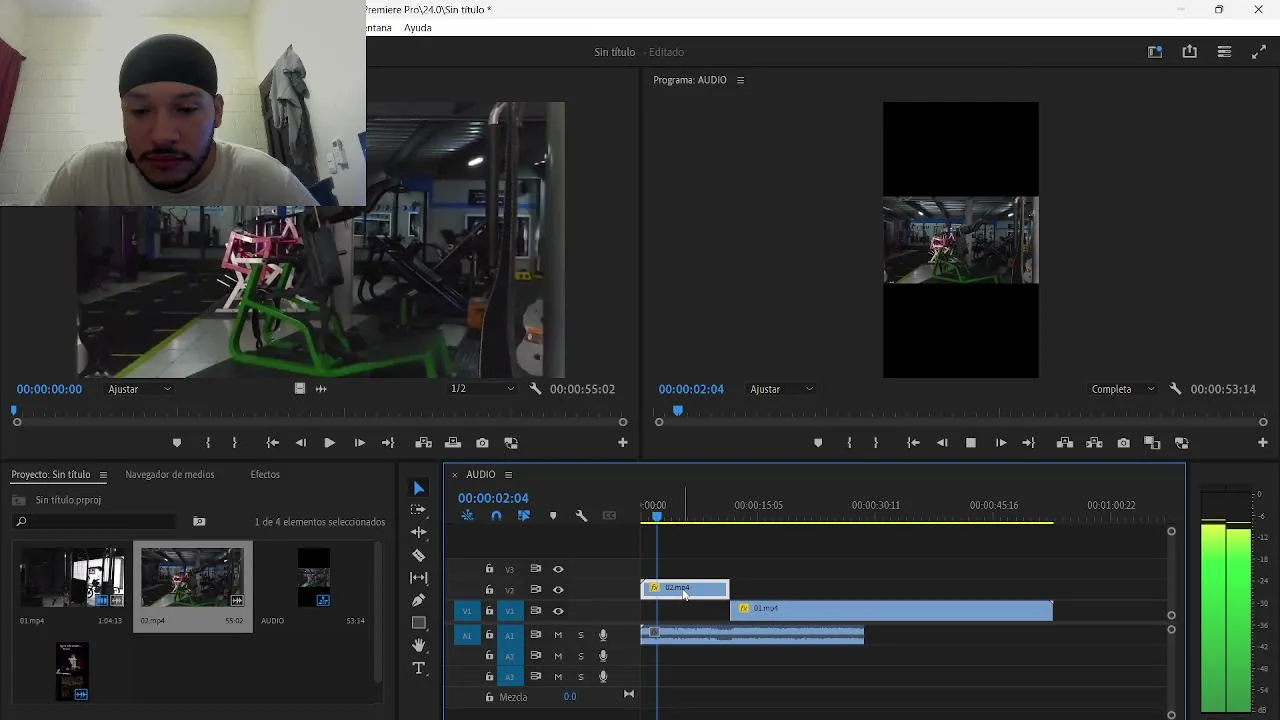Switch to the Efectos tab
Screen dimensions: 1280x720
point(265,474)
